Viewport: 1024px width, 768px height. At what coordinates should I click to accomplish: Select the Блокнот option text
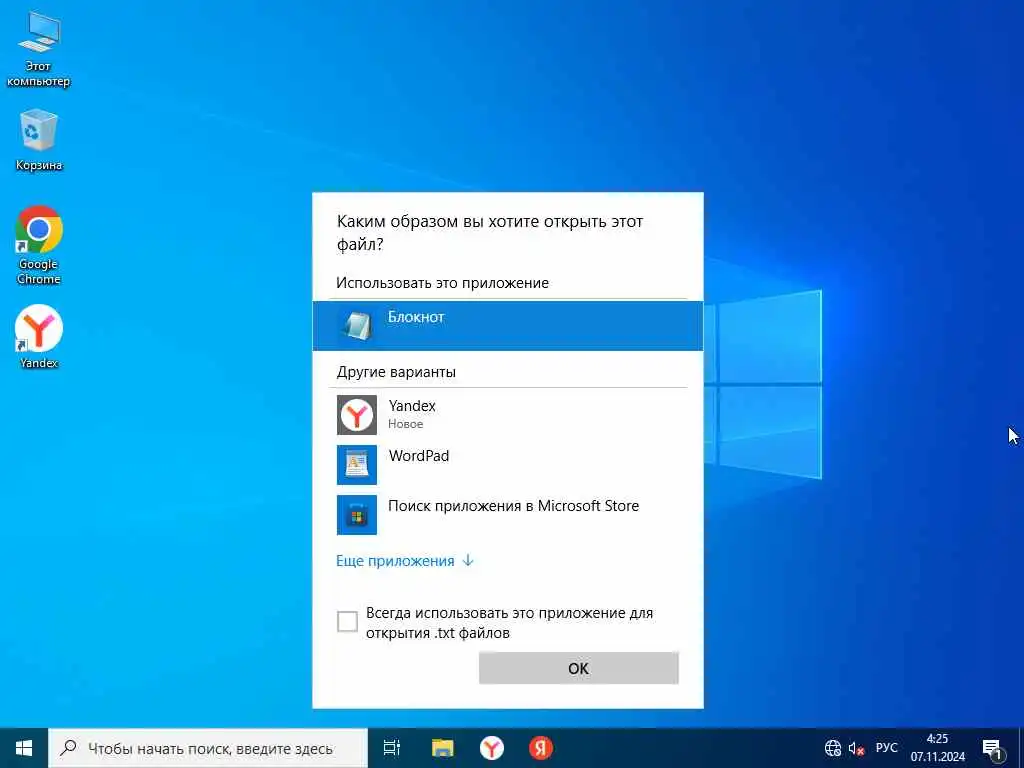416,317
